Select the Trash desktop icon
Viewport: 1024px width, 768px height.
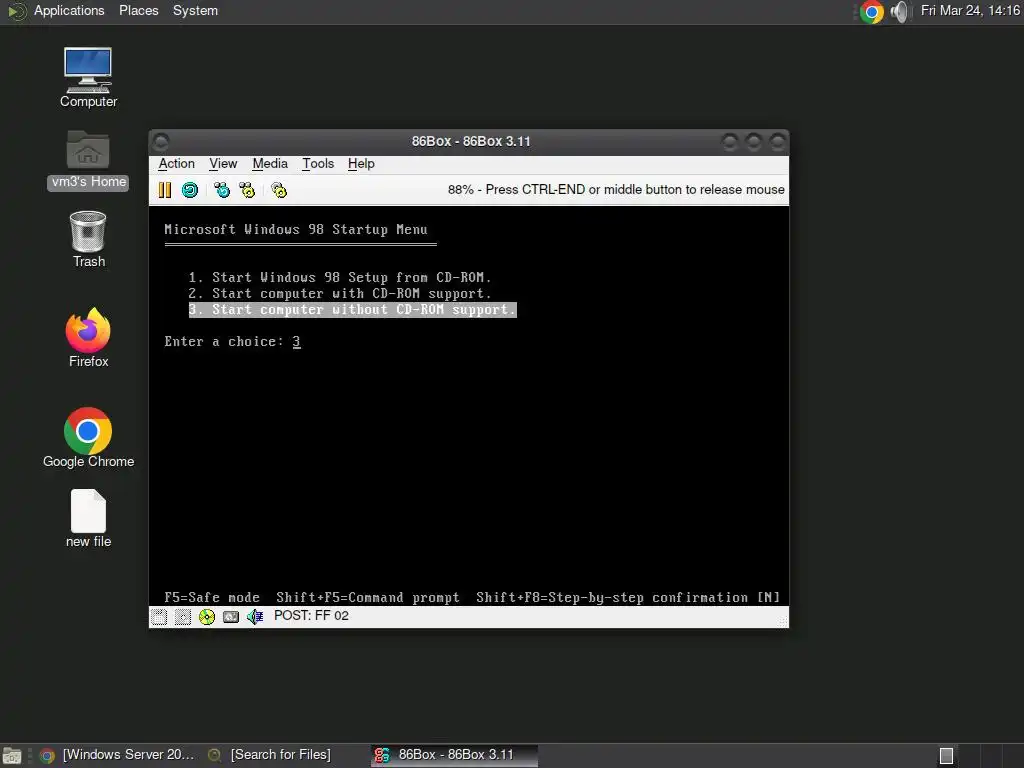(88, 239)
